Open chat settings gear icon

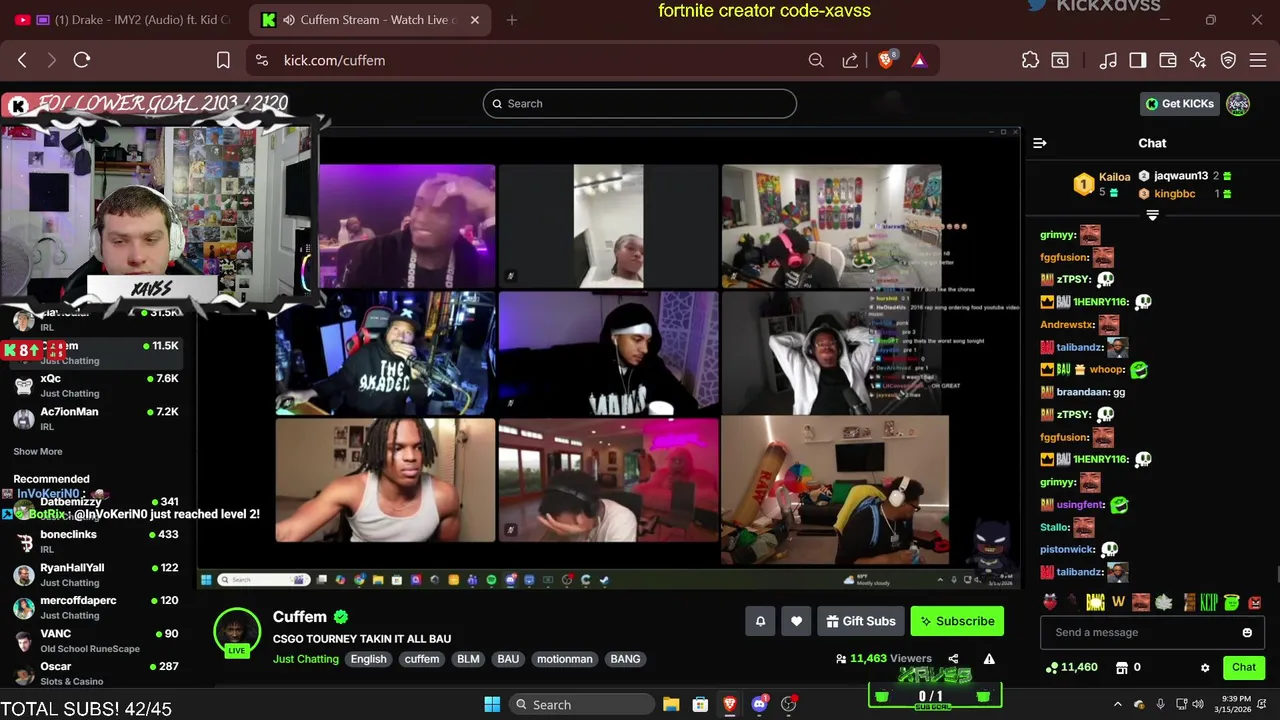[x=1205, y=667]
